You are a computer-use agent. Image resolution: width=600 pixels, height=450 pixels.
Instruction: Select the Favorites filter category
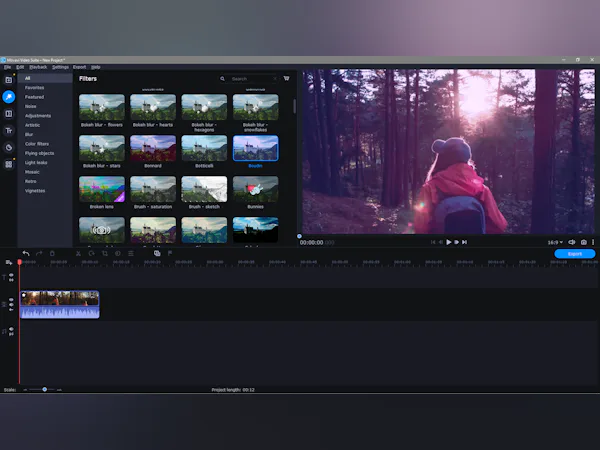click(x=34, y=88)
